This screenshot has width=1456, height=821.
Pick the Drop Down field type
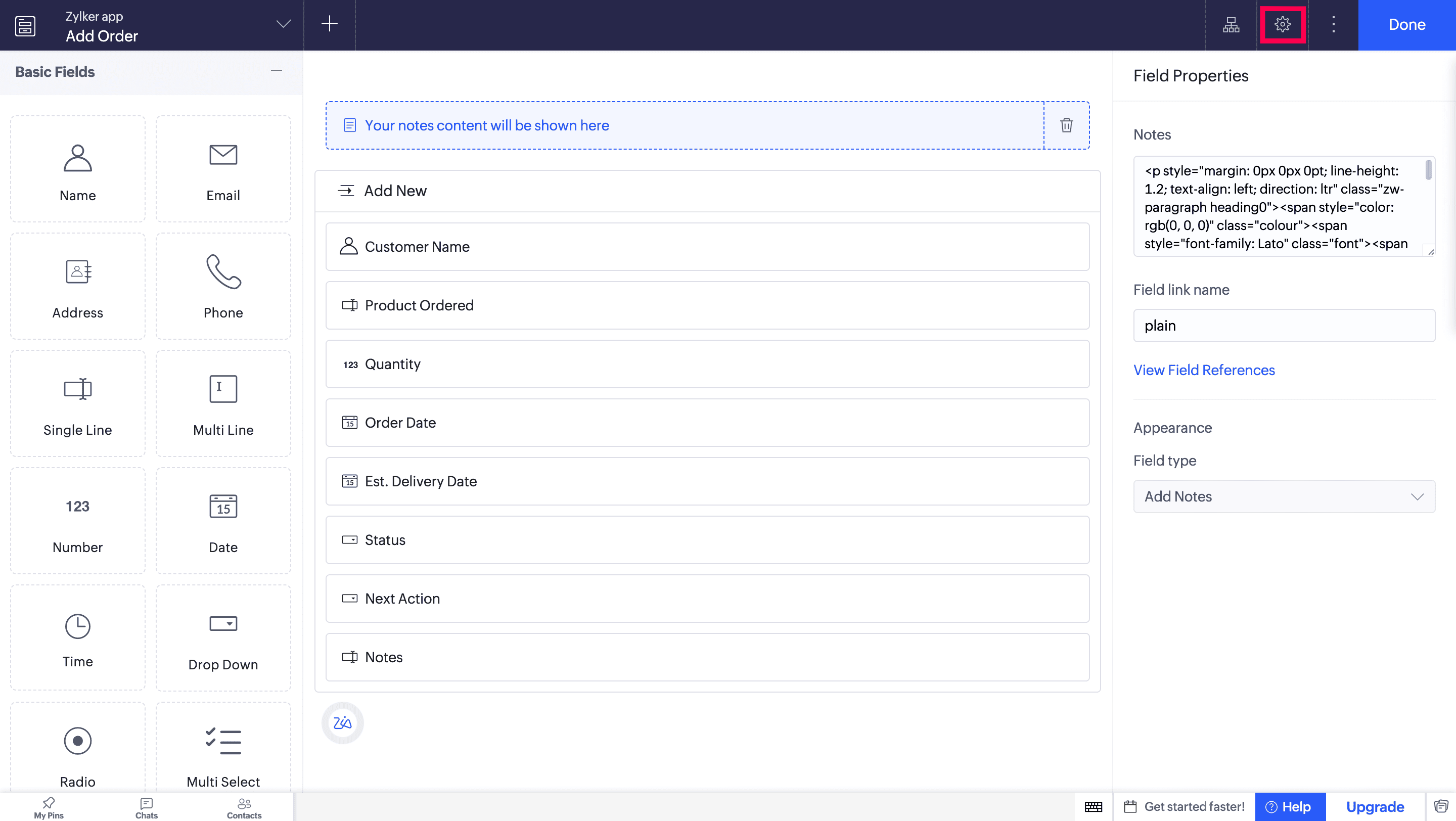click(222, 638)
